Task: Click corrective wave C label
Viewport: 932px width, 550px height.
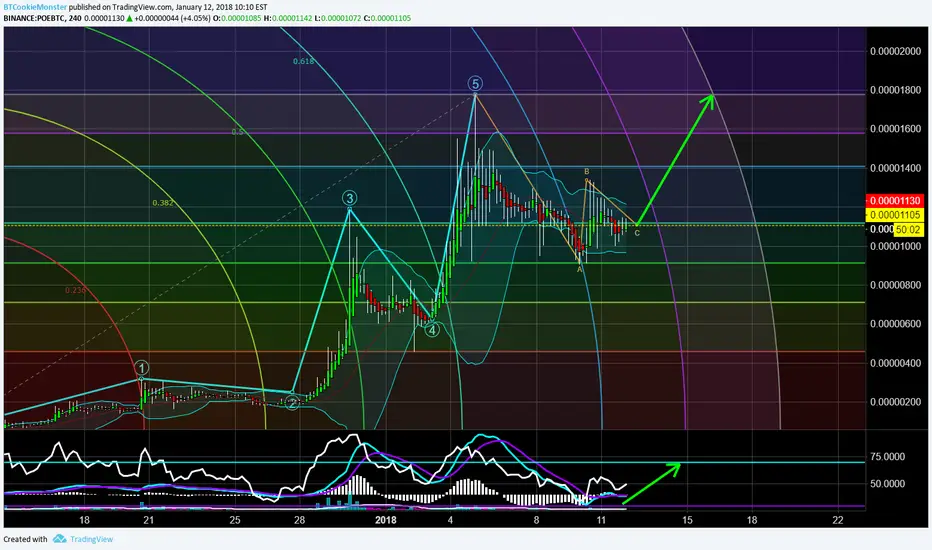Action: coord(637,233)
